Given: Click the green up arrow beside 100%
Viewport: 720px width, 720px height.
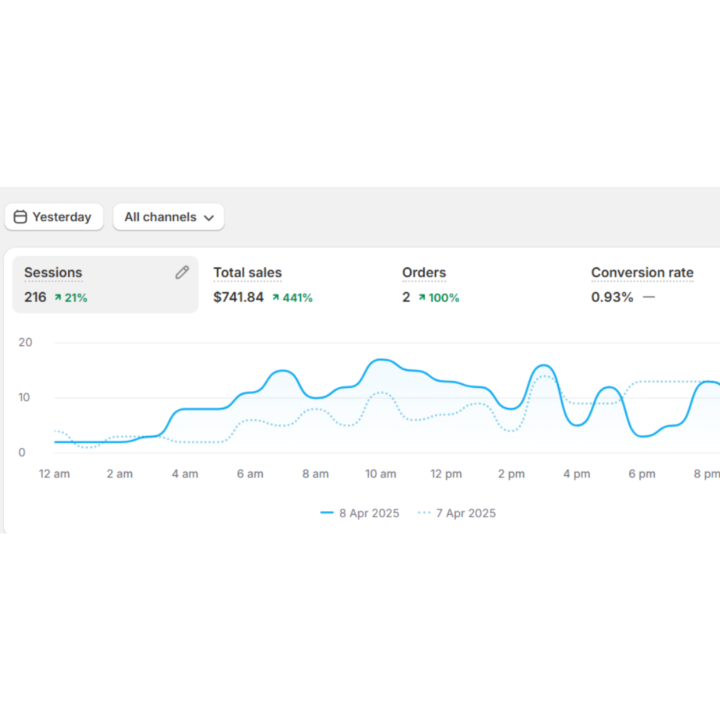Looking at the screenshot, I should coord(422,298).
